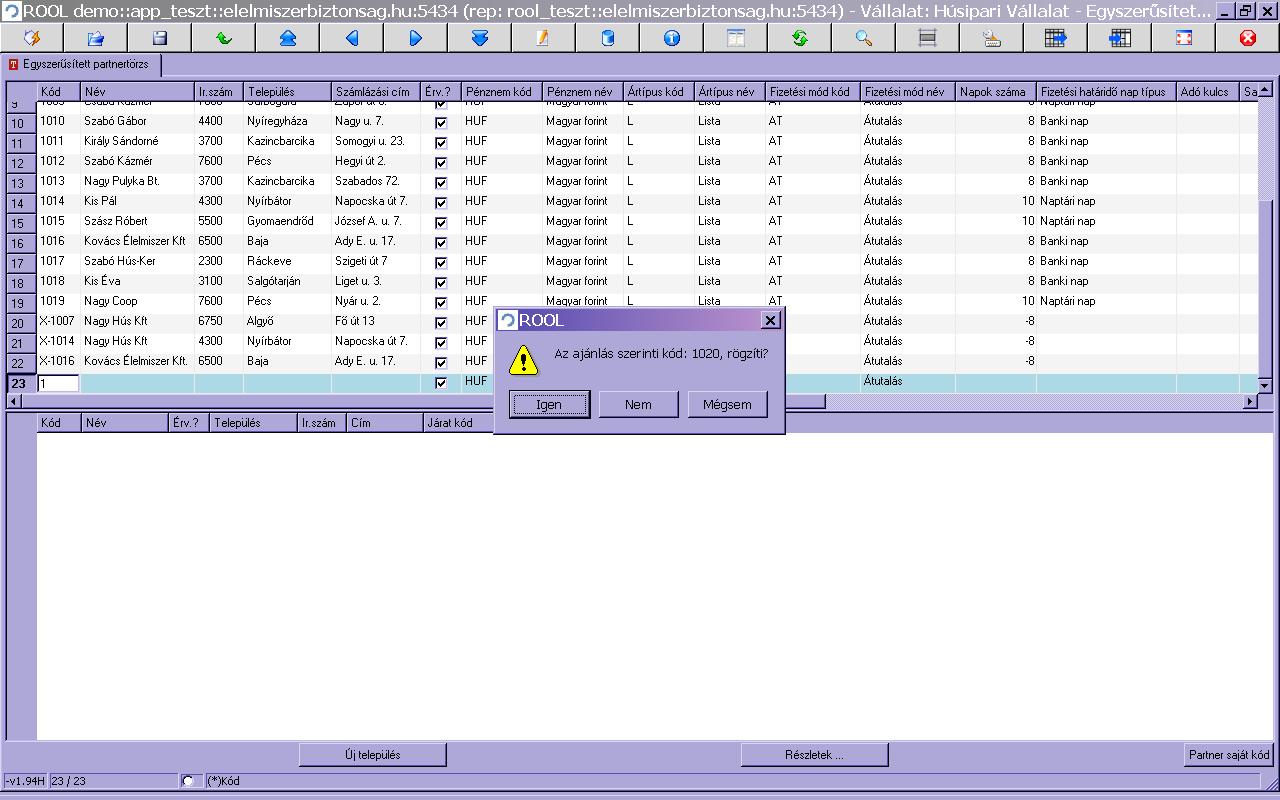Click the grid vertical scrollbar down arrow

coord(1265,385)
